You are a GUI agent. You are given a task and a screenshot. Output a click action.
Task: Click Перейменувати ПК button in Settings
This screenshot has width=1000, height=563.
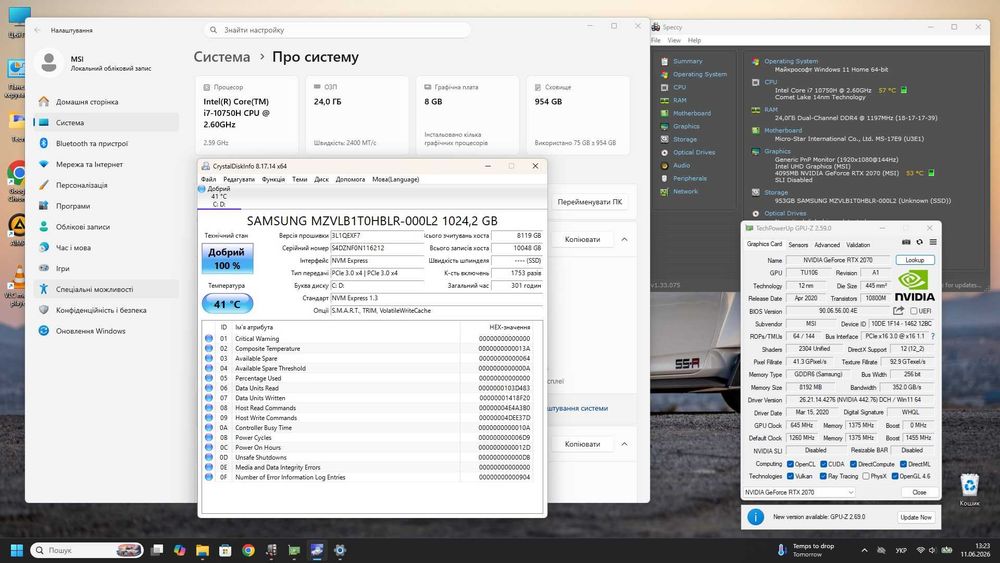pos(589,202)
